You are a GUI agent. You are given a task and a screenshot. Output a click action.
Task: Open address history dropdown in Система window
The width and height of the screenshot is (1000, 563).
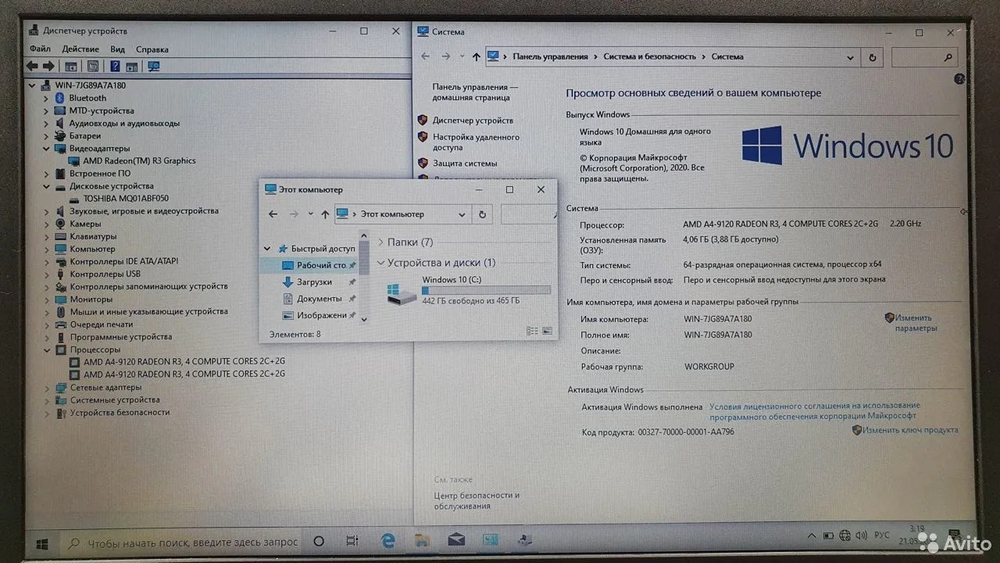click(850, 57)
